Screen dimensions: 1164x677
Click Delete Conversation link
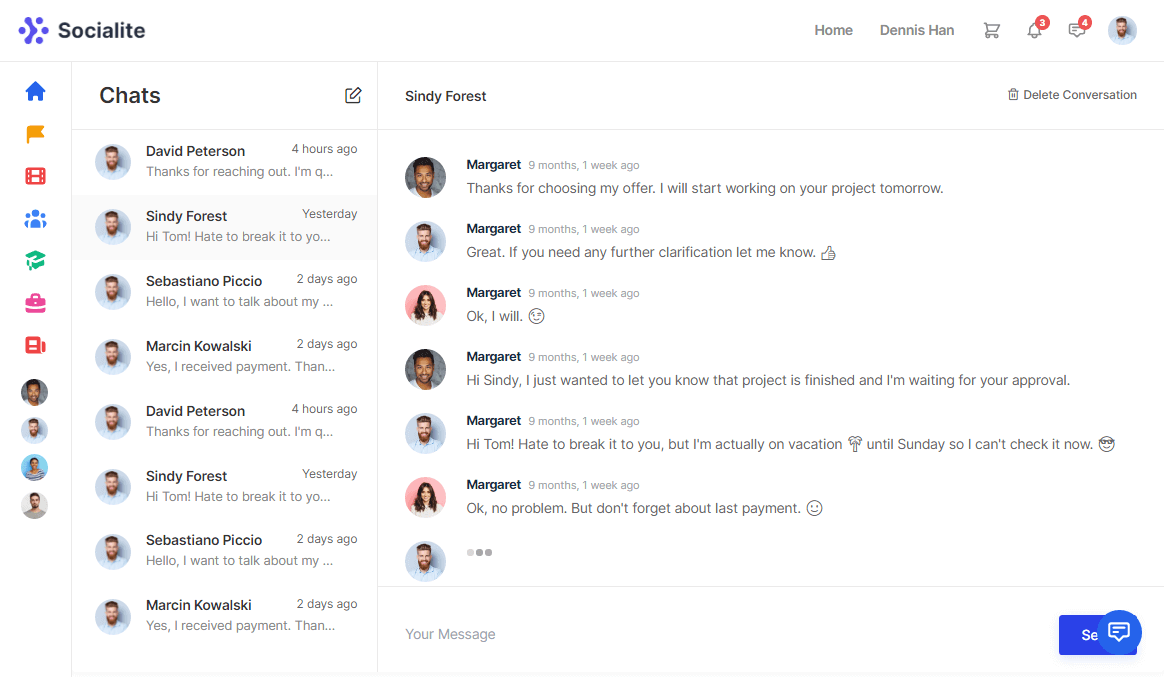pos(1072,95)
